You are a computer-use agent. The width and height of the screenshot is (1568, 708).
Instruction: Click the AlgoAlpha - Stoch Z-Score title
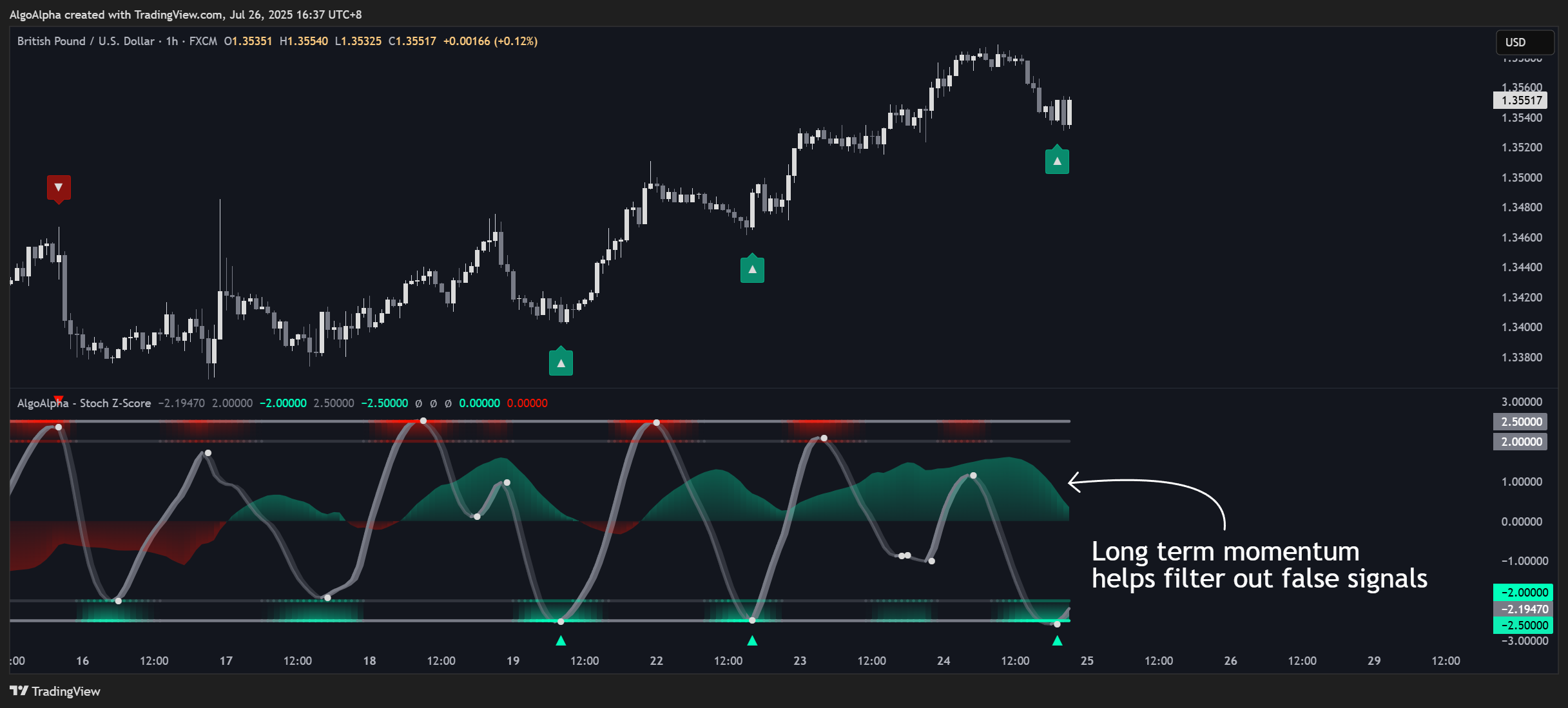point(84,403)
